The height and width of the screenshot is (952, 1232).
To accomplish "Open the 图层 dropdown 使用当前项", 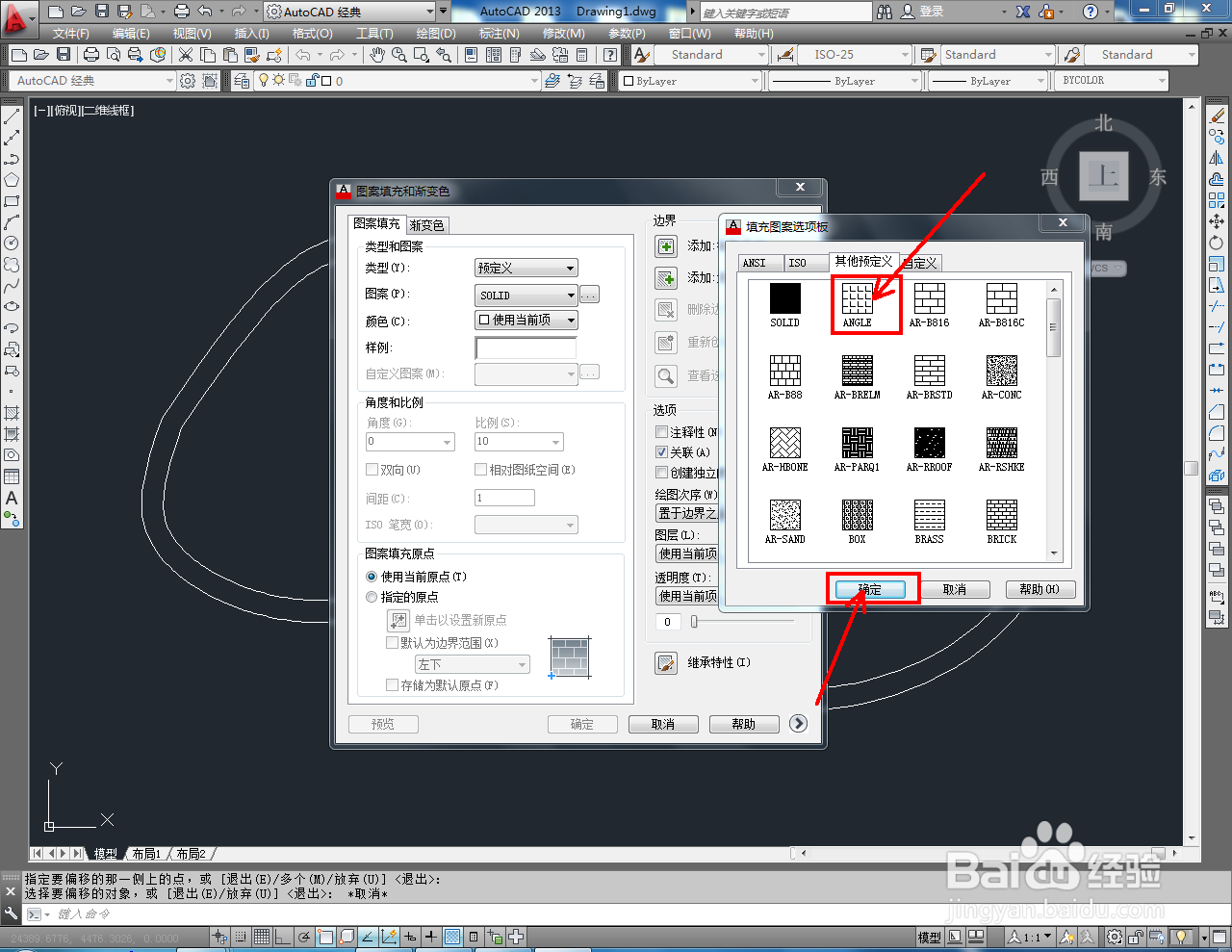I will [687, 553].
